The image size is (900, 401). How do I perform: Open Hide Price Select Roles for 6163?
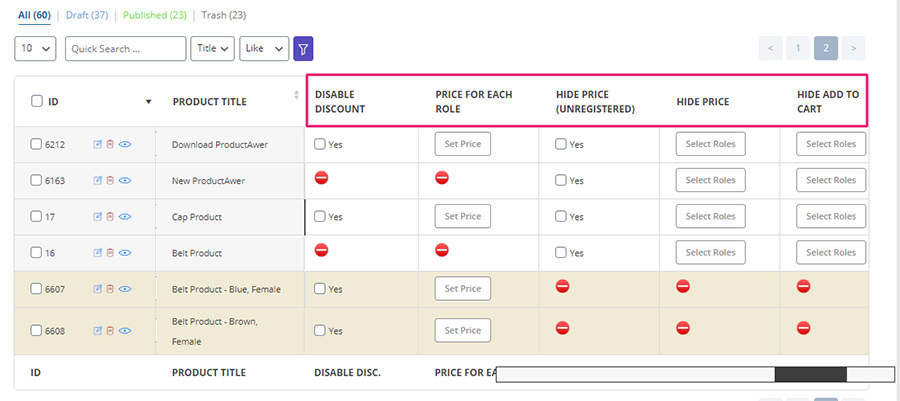click(711, 180)
